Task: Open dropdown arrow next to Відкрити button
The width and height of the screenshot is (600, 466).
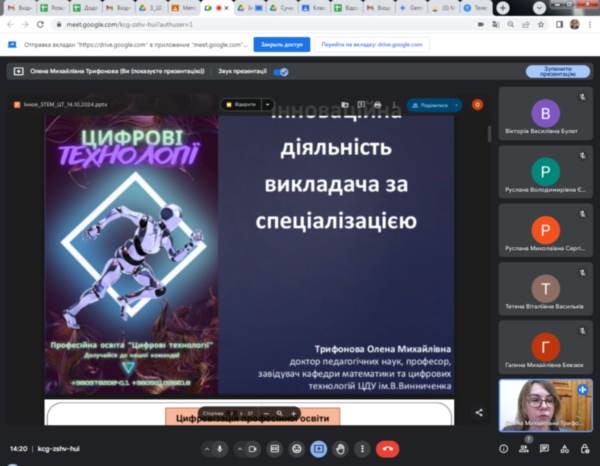Action: [x=267, y=104]
